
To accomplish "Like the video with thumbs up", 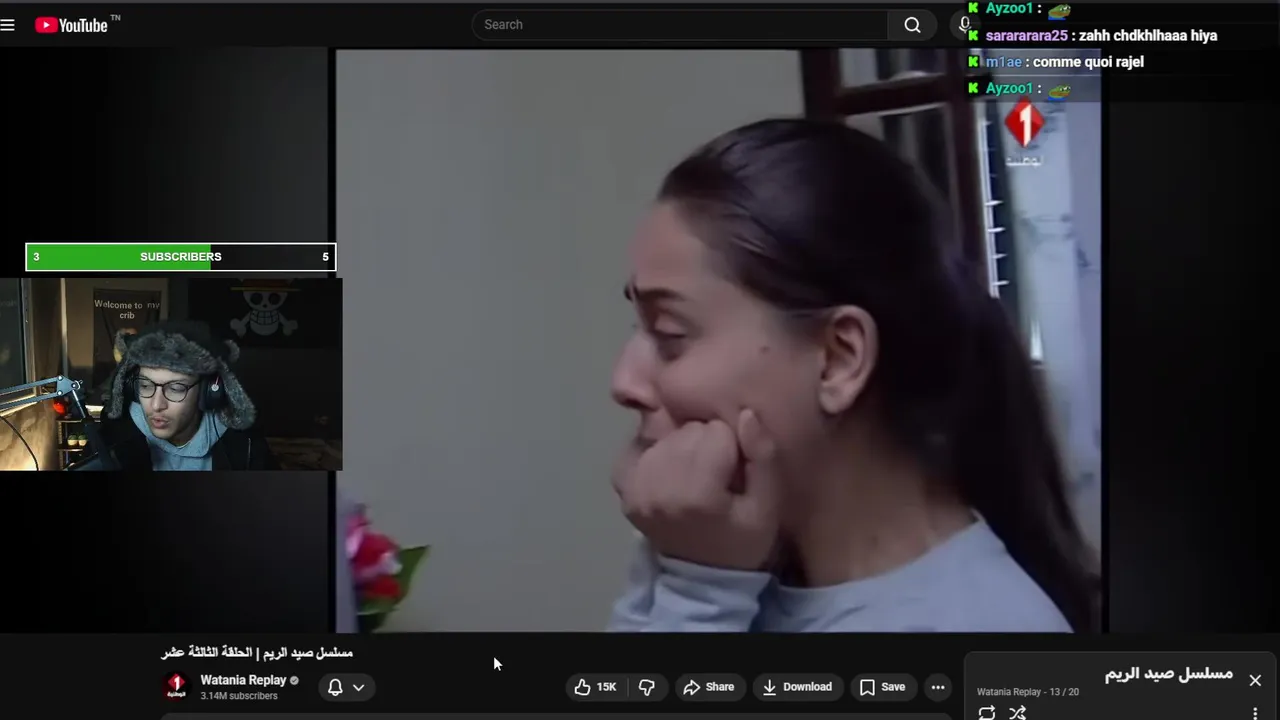I will click(x=596, y=687).
